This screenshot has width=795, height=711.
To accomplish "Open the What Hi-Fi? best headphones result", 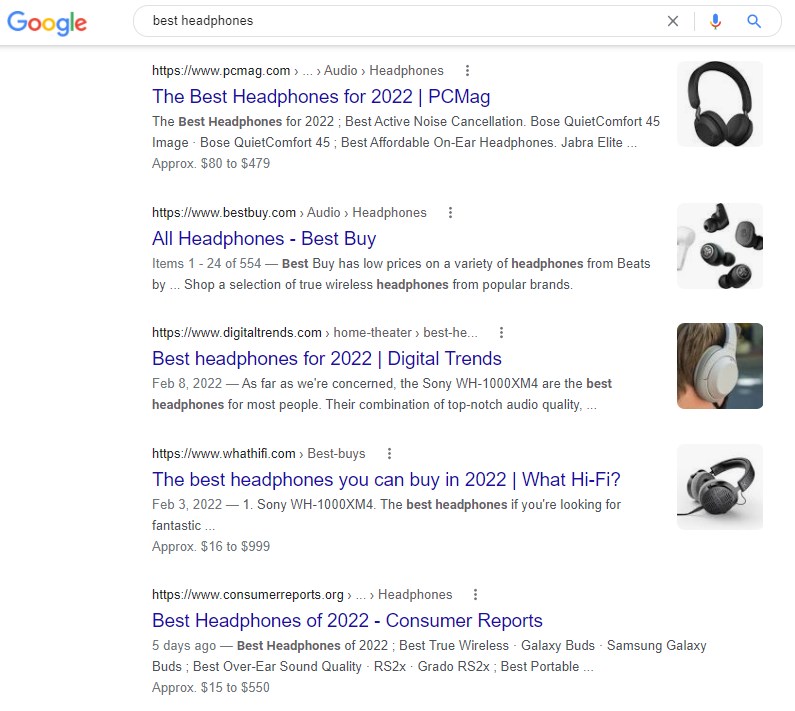I will 386,479.
